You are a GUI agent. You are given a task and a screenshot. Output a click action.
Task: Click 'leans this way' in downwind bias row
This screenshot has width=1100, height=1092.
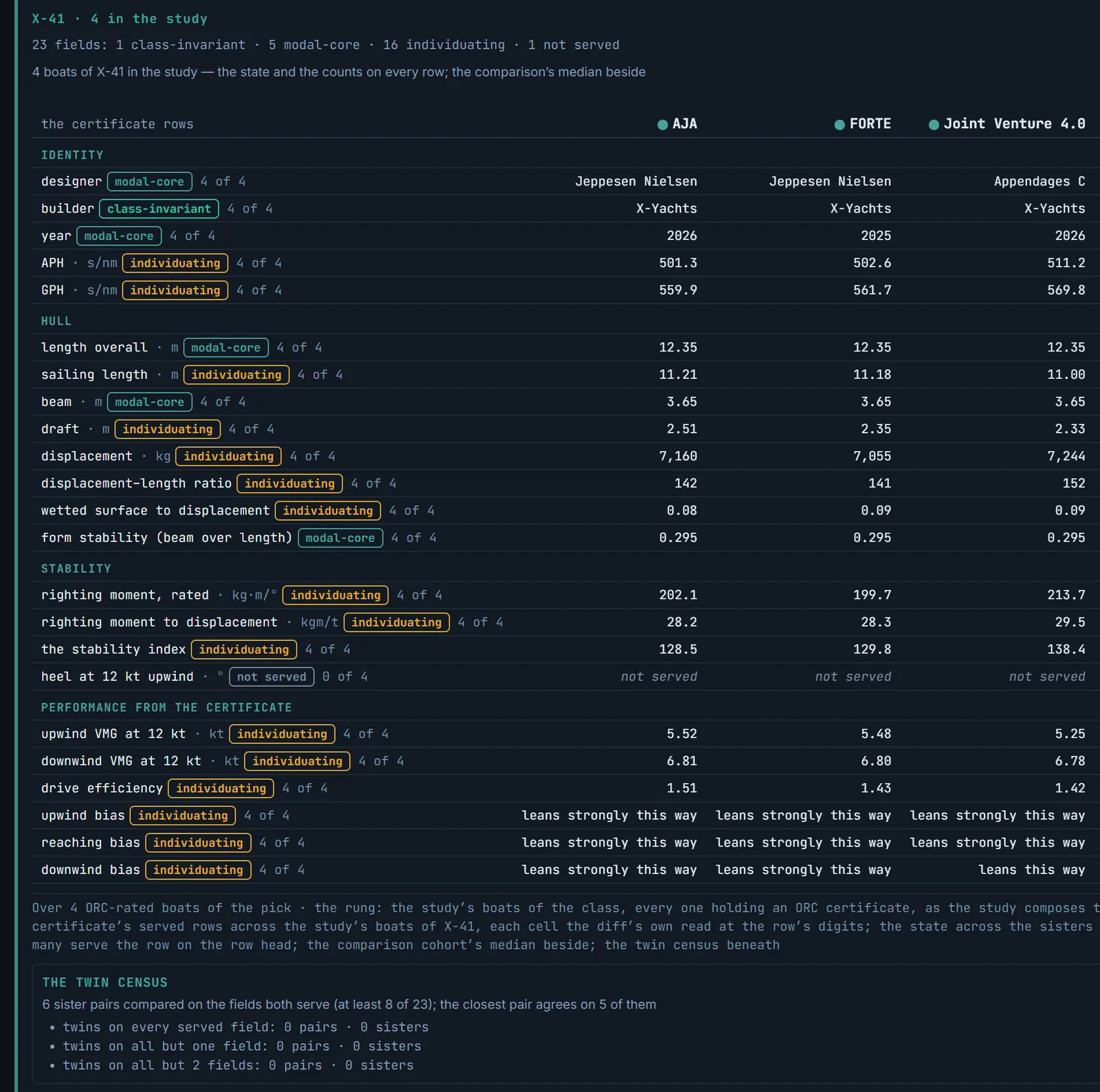coord(1032,870)
